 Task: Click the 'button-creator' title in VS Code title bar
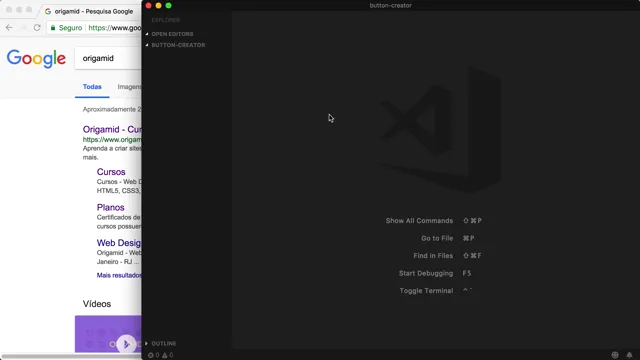(391, 5)
